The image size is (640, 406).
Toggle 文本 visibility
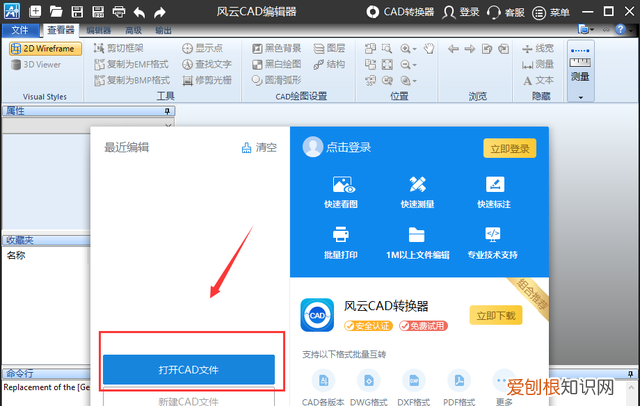pyautogui.click(x=538, y=80)
